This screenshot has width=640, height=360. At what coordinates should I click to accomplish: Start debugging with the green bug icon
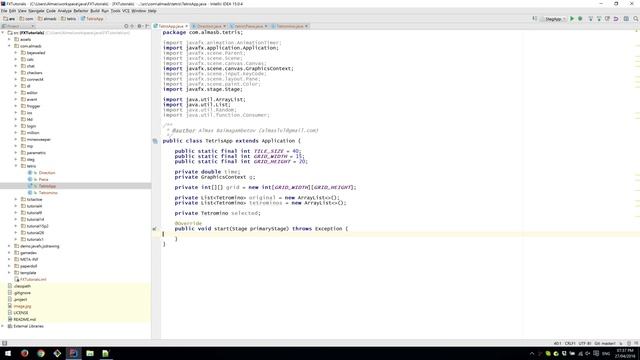click(x=580, y=19)
